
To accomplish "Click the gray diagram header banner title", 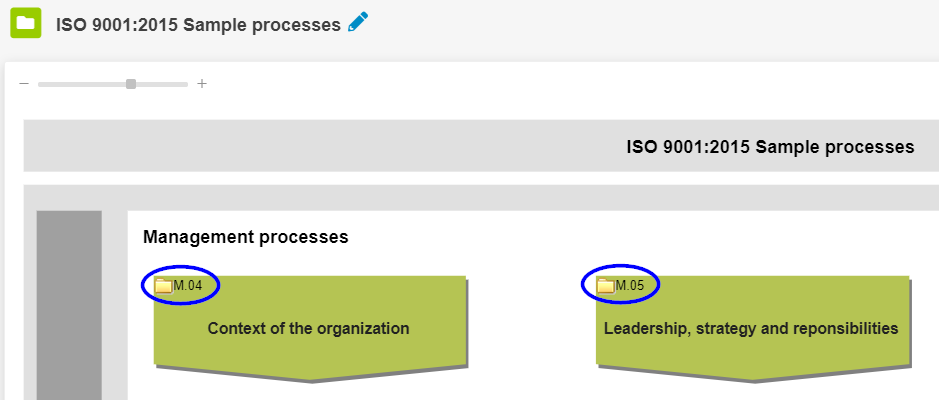I will coord(770,147).
